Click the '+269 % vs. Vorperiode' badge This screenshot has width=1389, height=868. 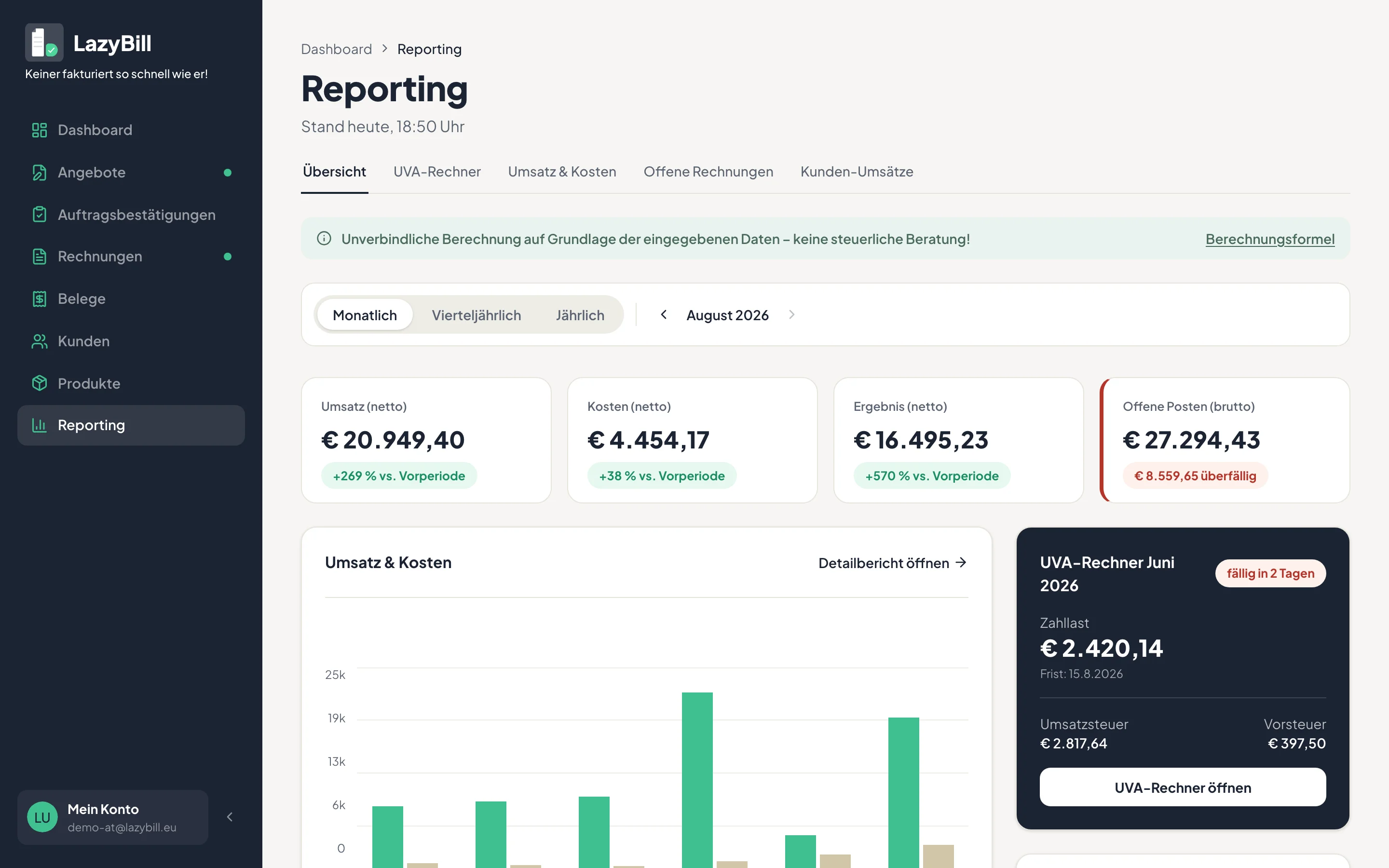coord(399,475)
